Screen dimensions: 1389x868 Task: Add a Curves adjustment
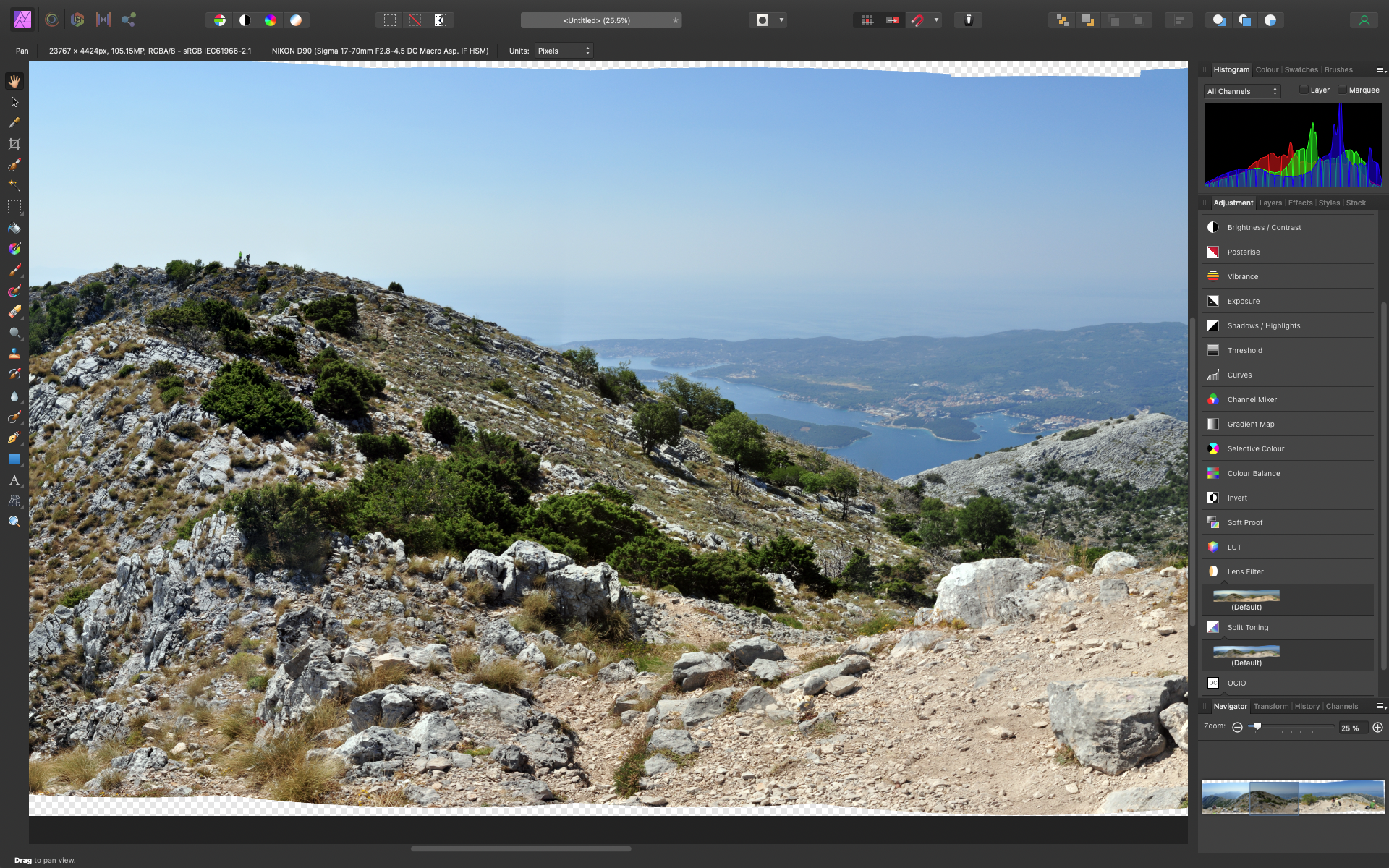point(1239,375)
